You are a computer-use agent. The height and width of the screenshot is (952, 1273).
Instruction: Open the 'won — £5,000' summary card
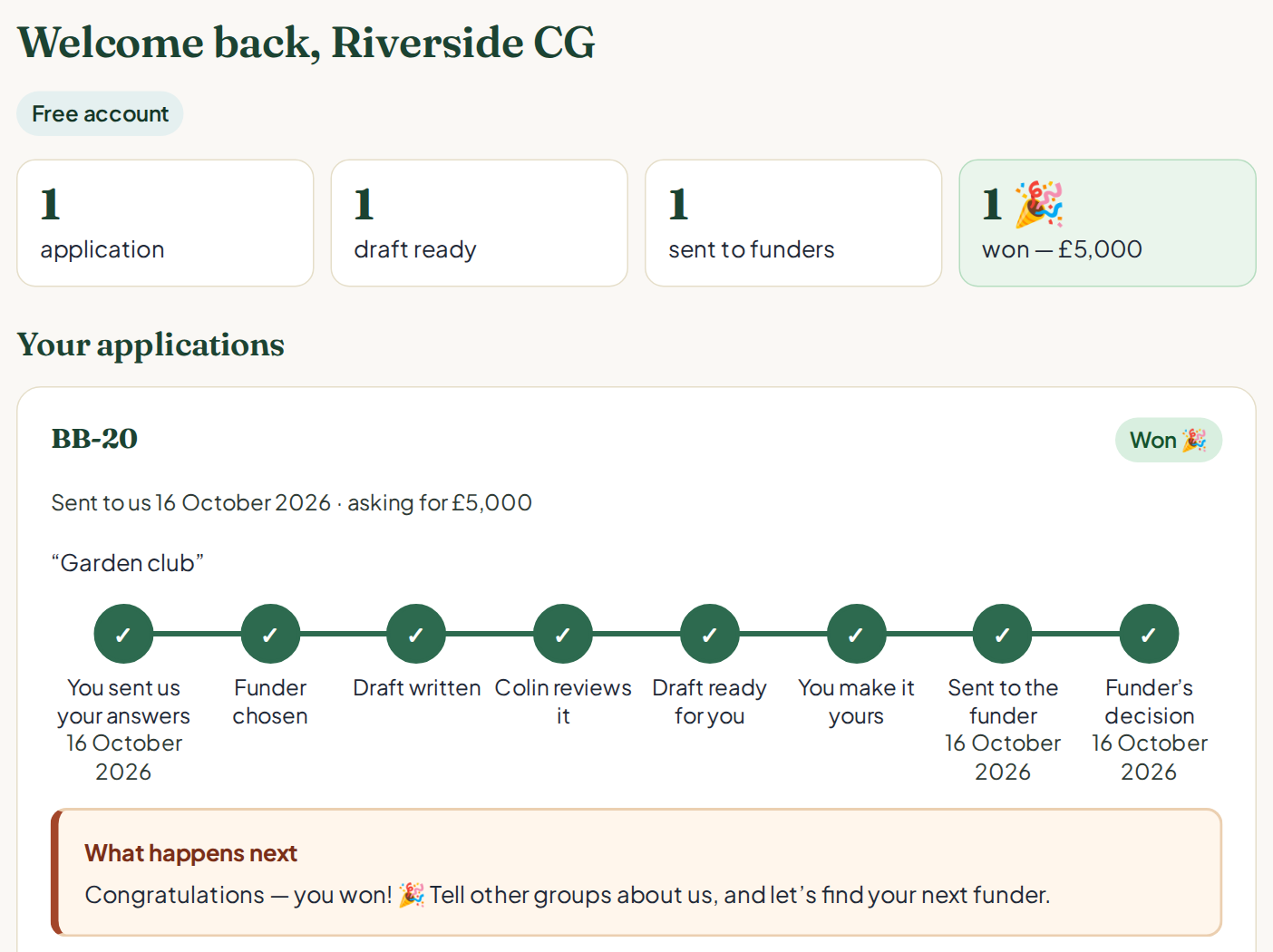click(x=1107, y=223)
